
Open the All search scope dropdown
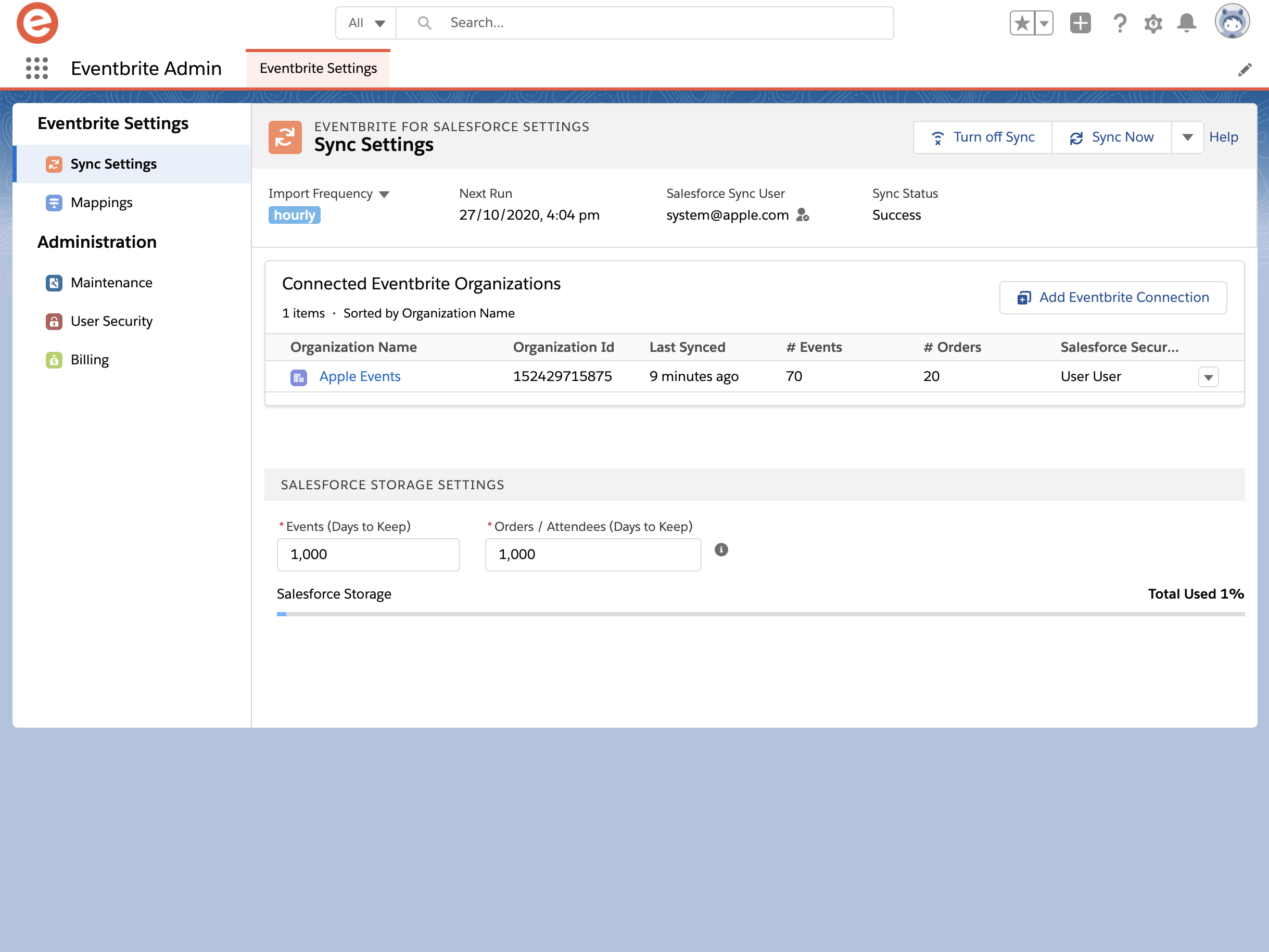[x=366, y=23]
